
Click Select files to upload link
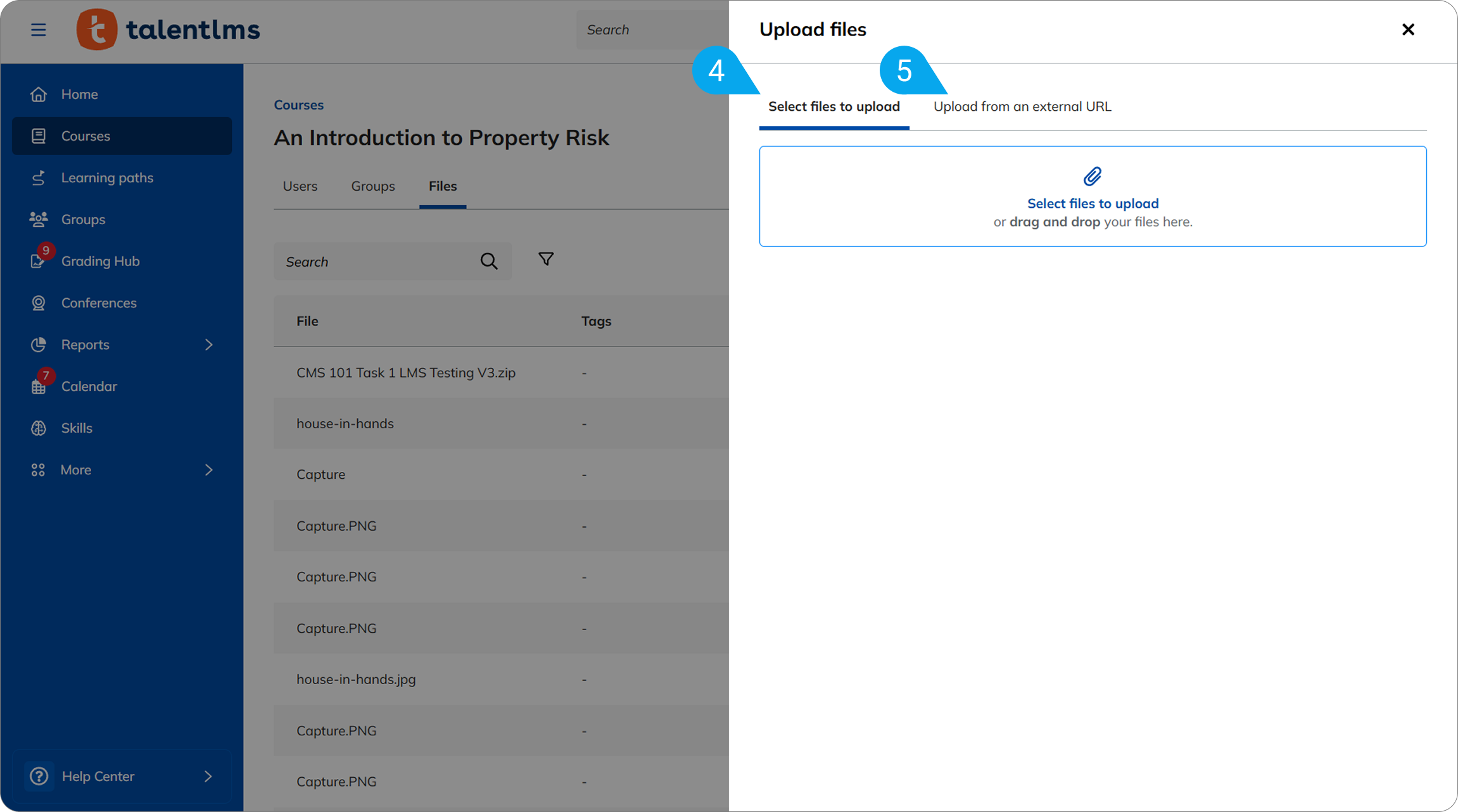(x=1093, y=203)
